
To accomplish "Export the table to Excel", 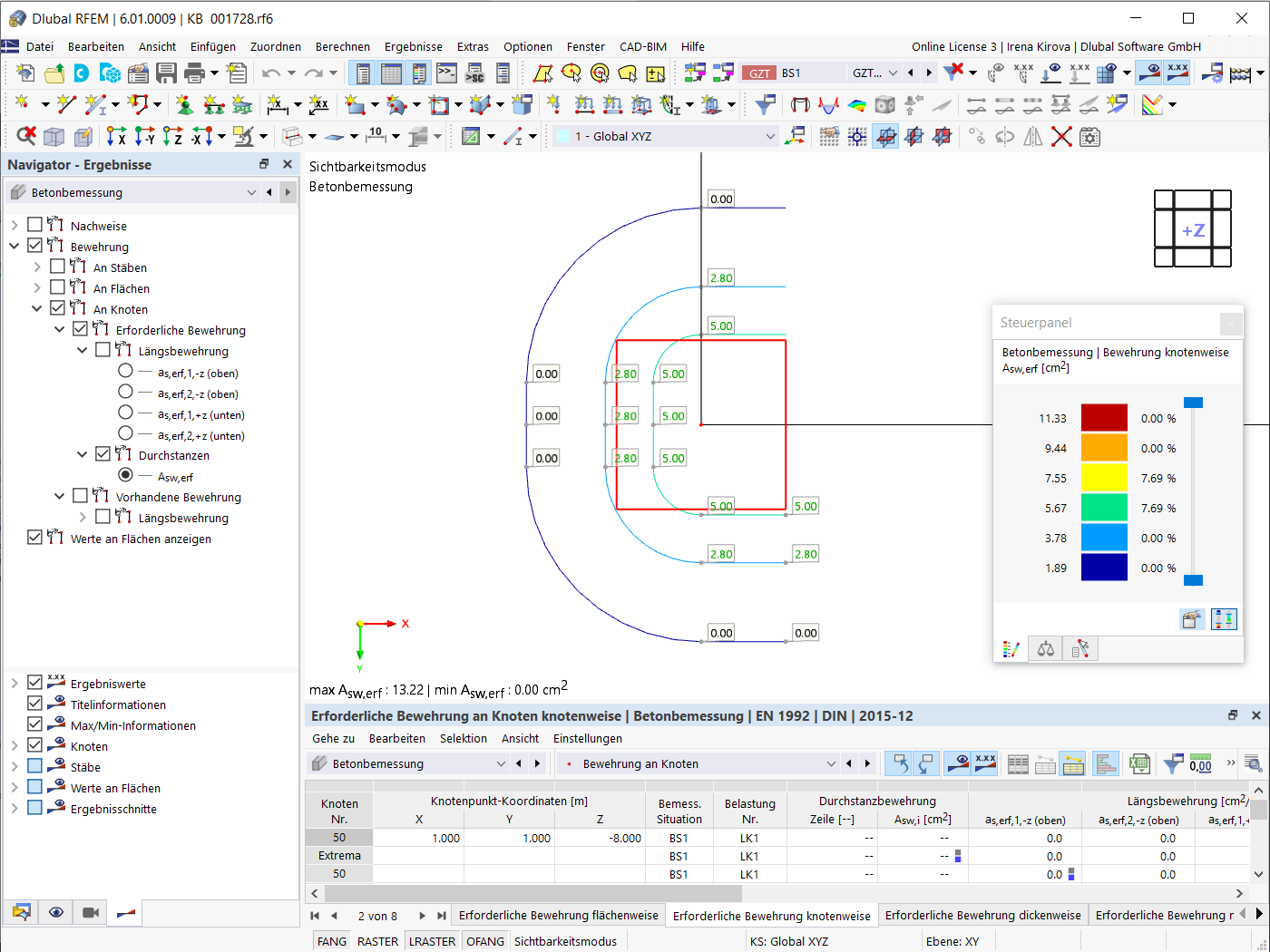I will (x=1139, y=763).
